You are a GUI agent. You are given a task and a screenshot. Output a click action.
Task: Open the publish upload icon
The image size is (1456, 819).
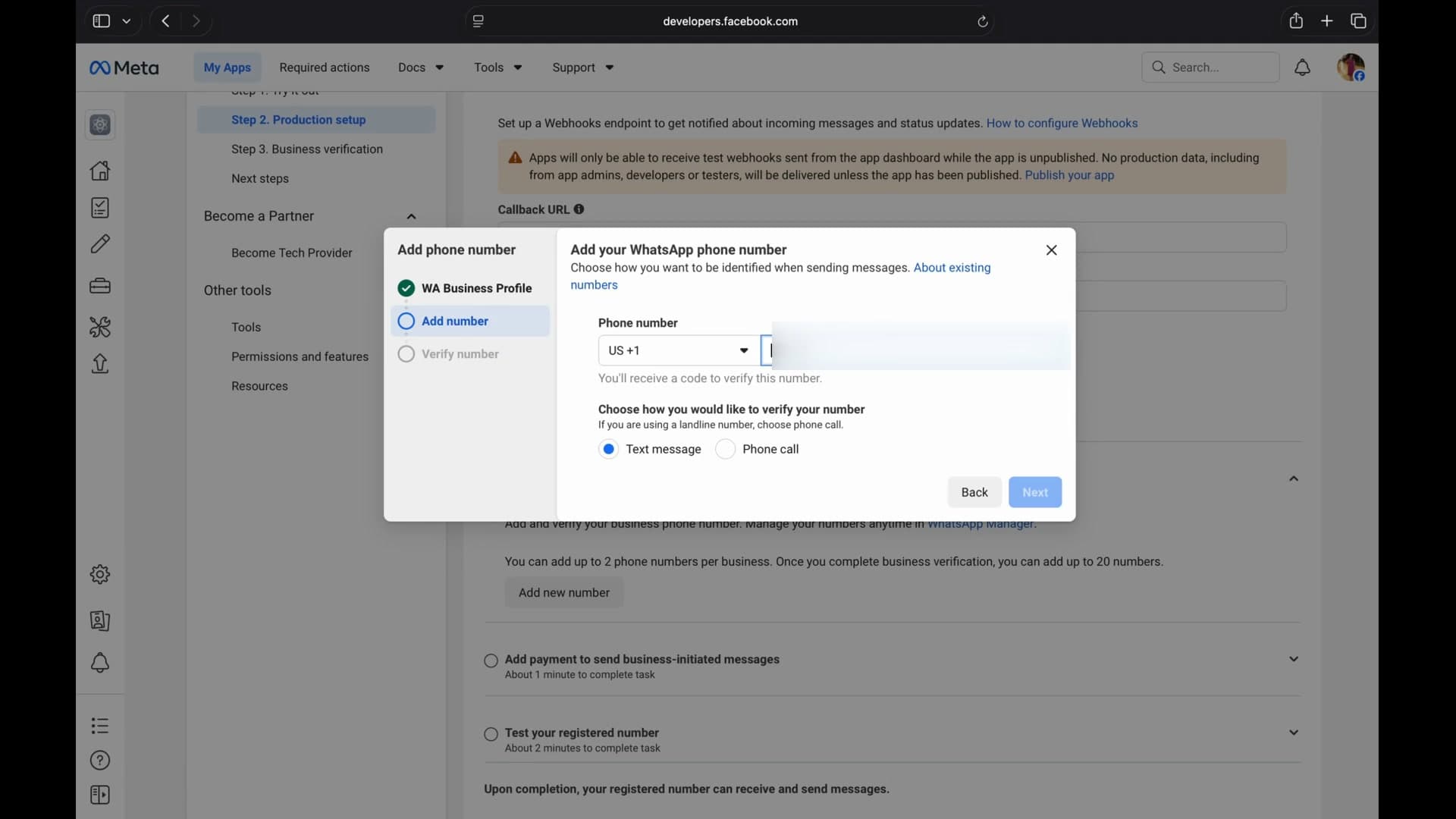pyautogui.click(x=100, y=365)
